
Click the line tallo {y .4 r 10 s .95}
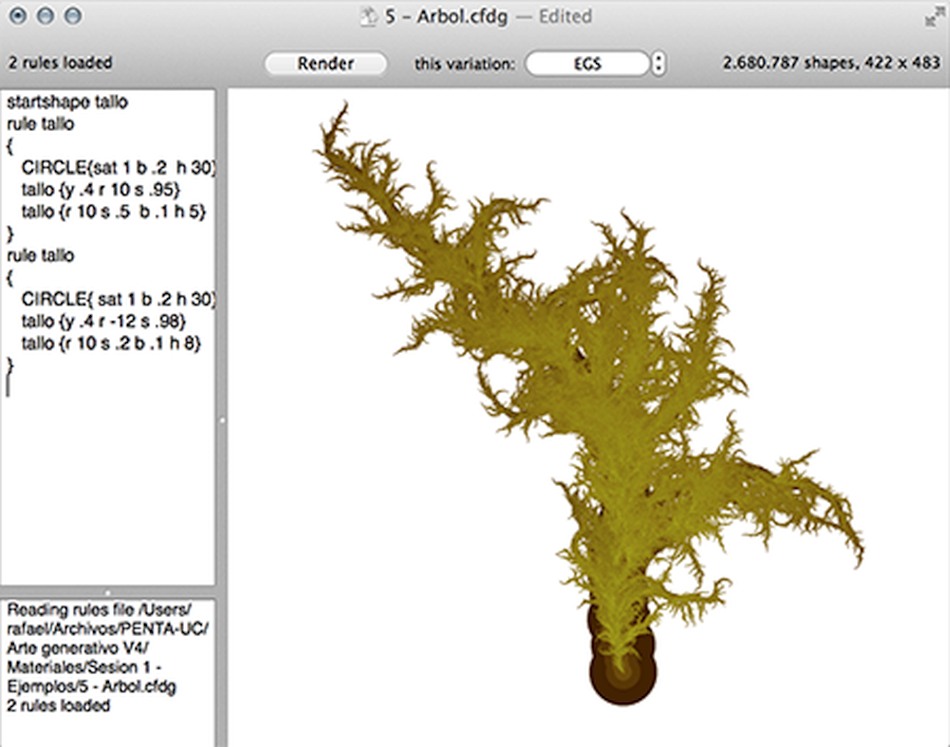coord(101,190)
